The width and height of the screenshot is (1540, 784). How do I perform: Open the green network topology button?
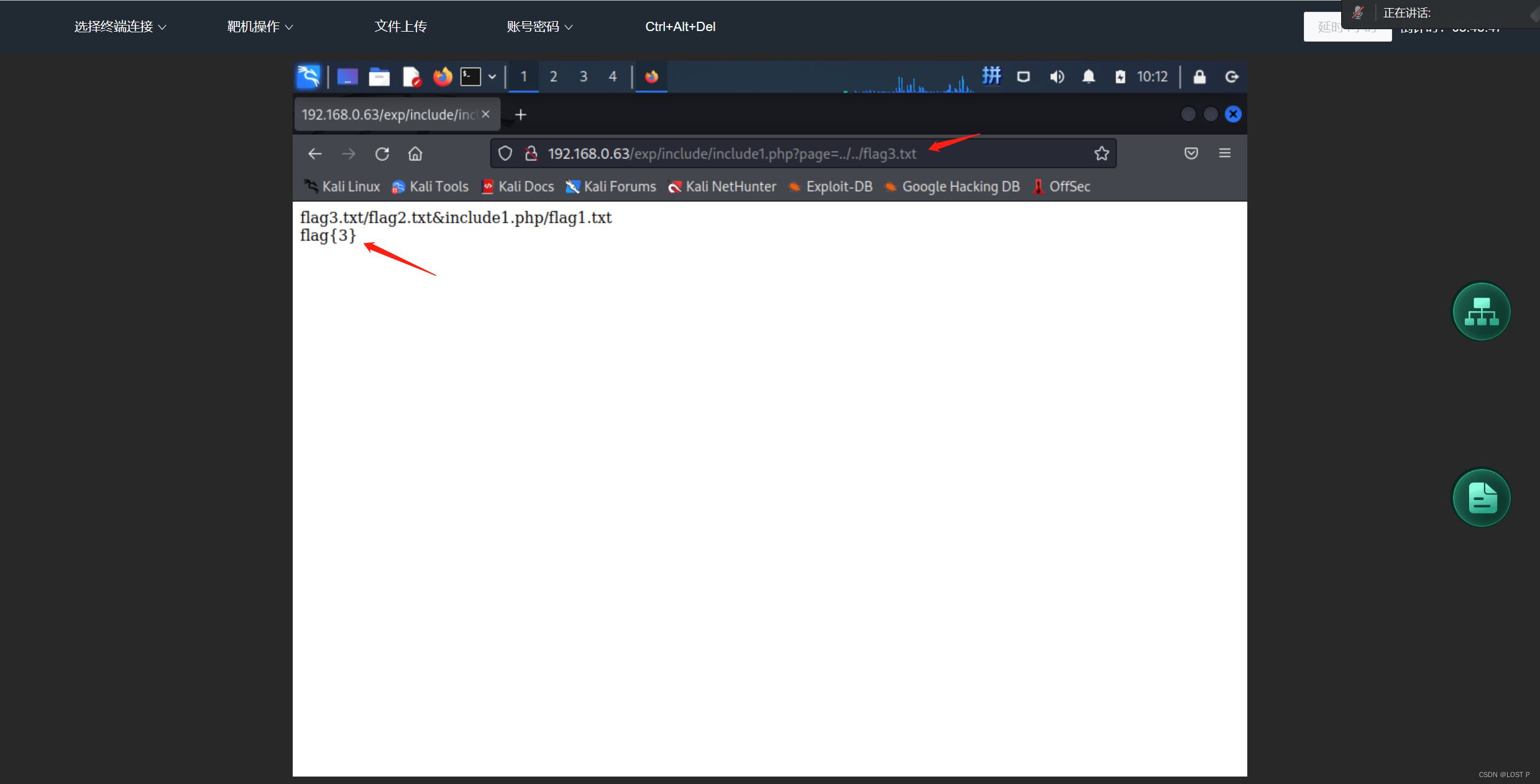[x=1482, y=311]
